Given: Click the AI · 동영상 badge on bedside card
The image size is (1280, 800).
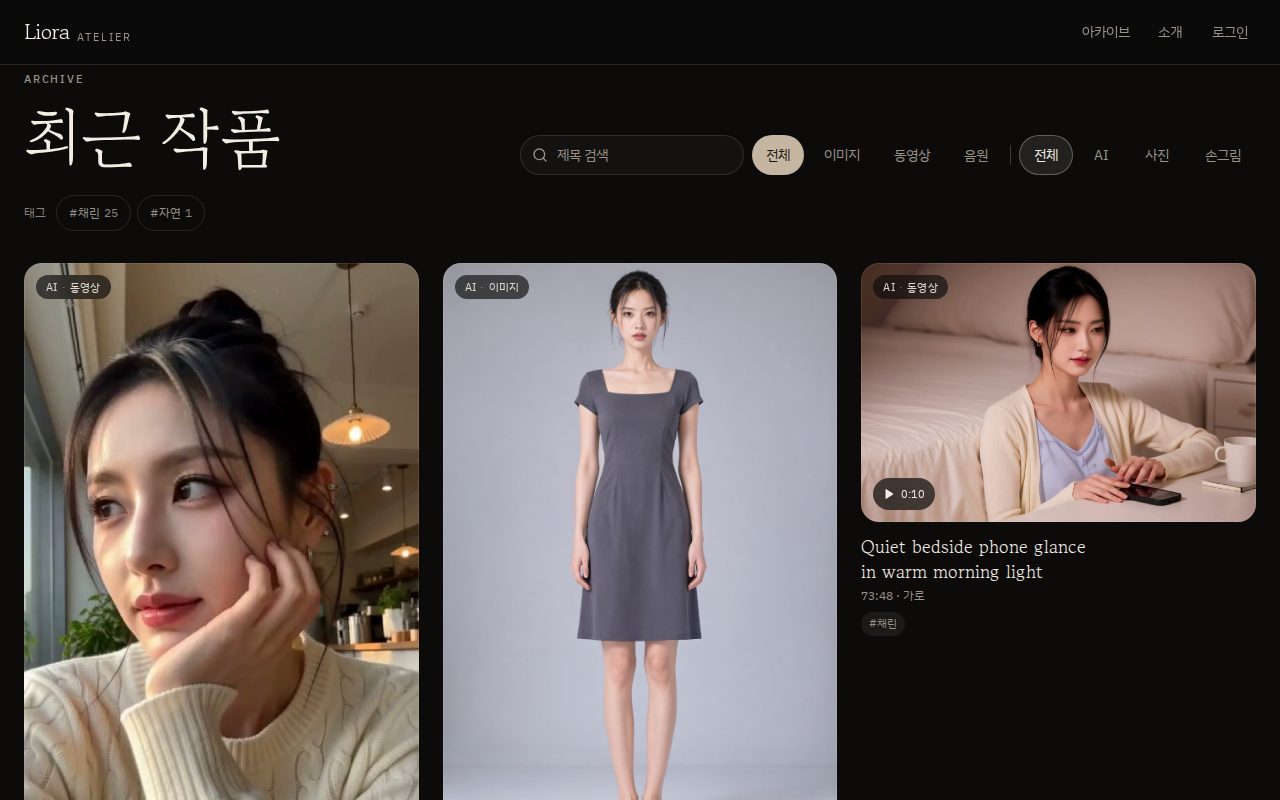Looking at the screenshot, I should click(x=910, y=287).
